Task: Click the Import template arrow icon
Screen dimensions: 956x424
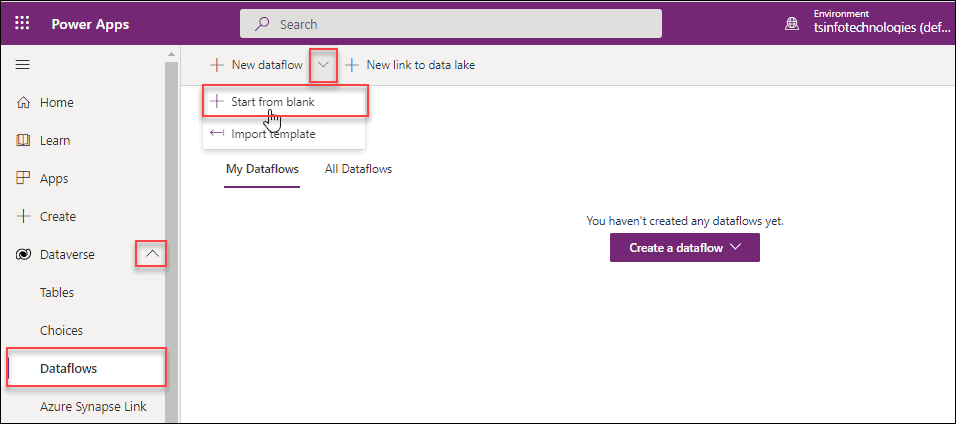Action: 216,134
